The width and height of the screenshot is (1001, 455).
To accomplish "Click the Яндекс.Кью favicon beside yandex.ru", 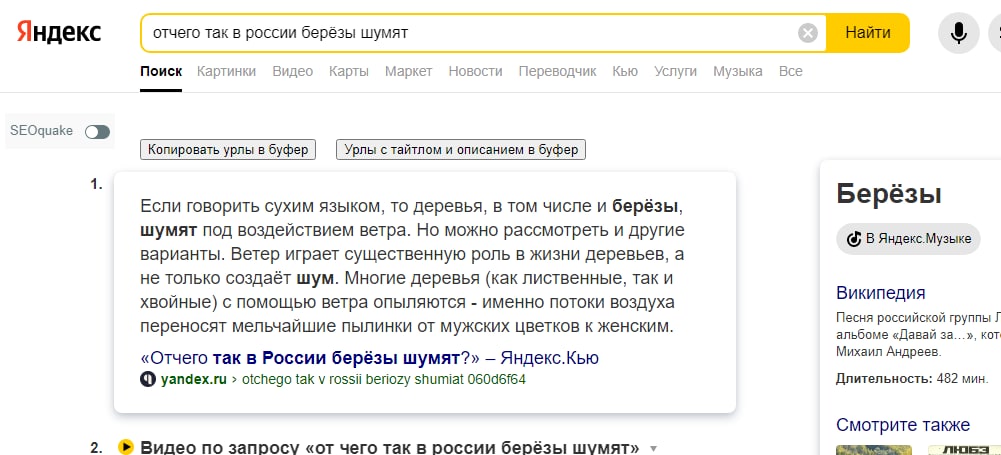I will click(147, 380).
